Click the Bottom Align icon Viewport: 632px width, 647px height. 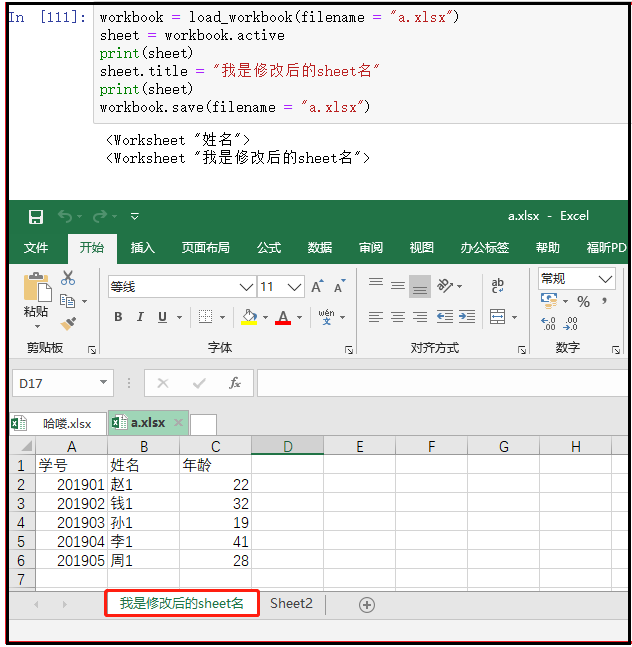point(420,286)
